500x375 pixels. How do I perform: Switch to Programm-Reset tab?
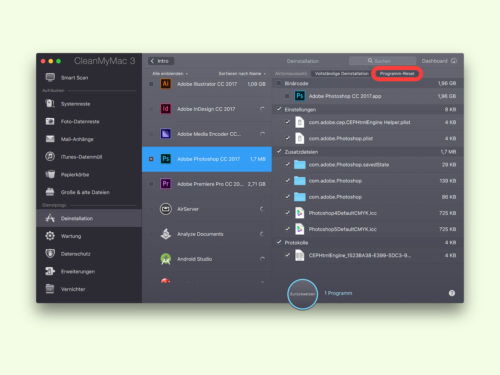tap(397, 74)
